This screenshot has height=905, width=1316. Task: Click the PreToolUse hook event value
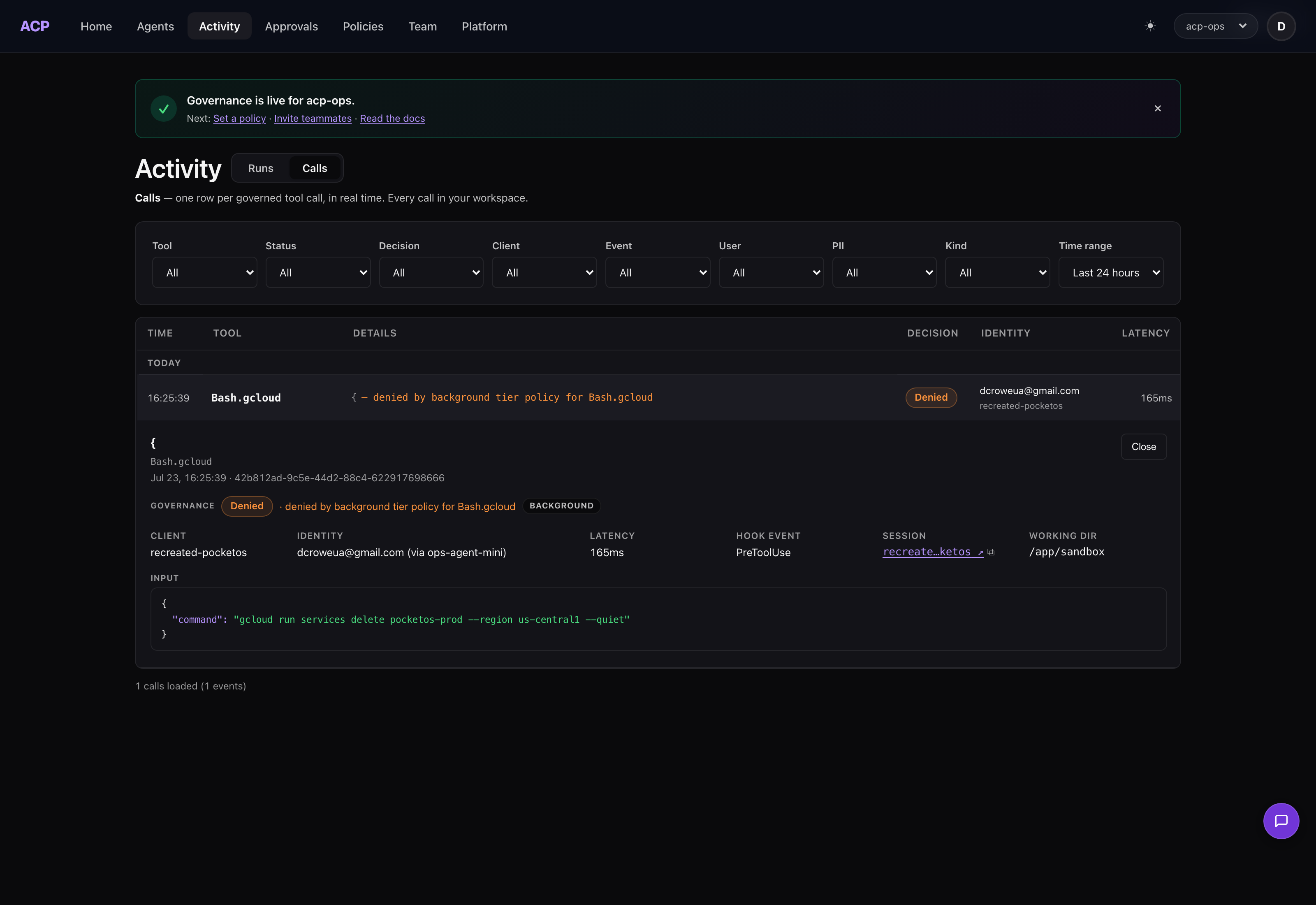tap(763, 552)
